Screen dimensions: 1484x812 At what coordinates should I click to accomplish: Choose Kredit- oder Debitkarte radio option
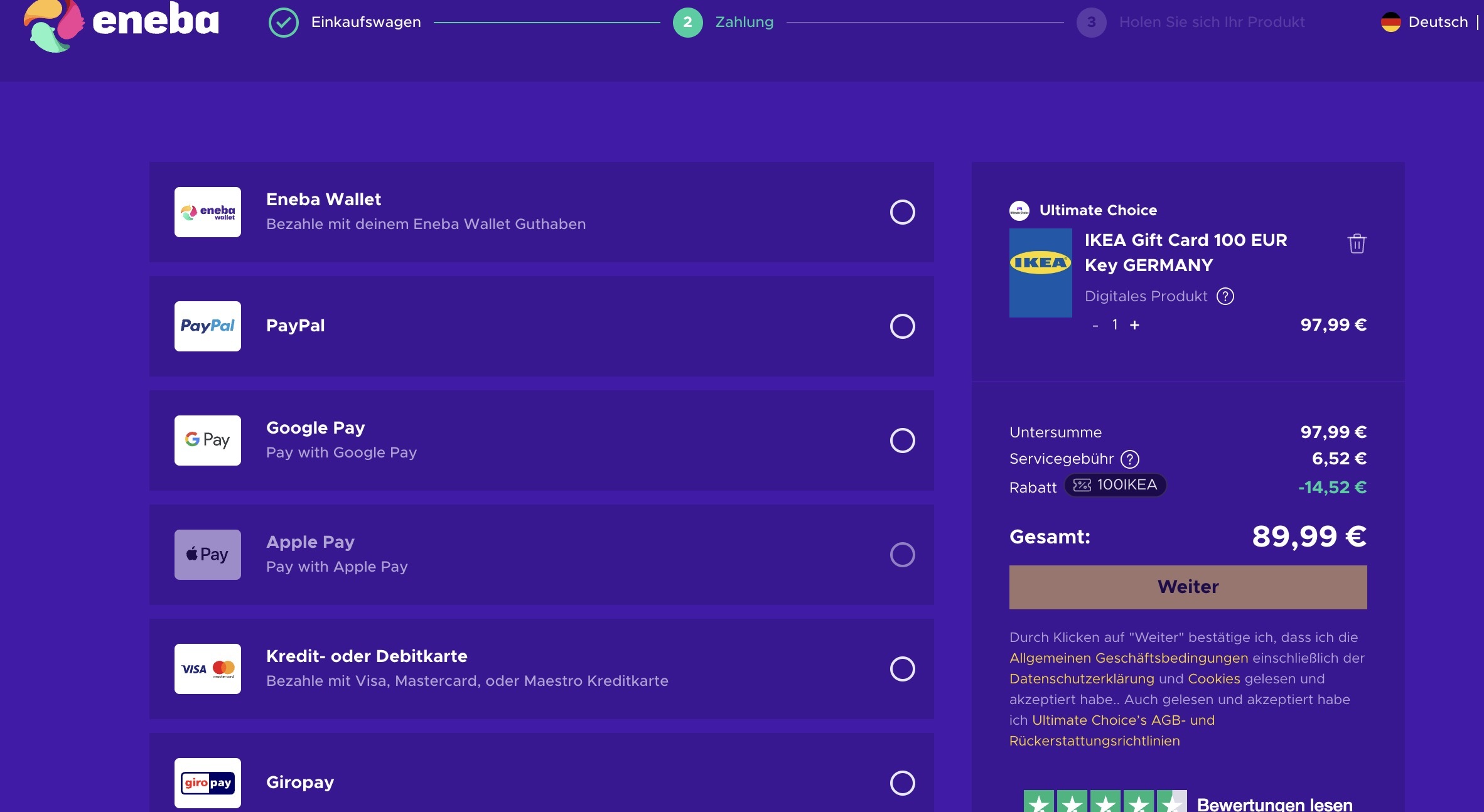902,669
